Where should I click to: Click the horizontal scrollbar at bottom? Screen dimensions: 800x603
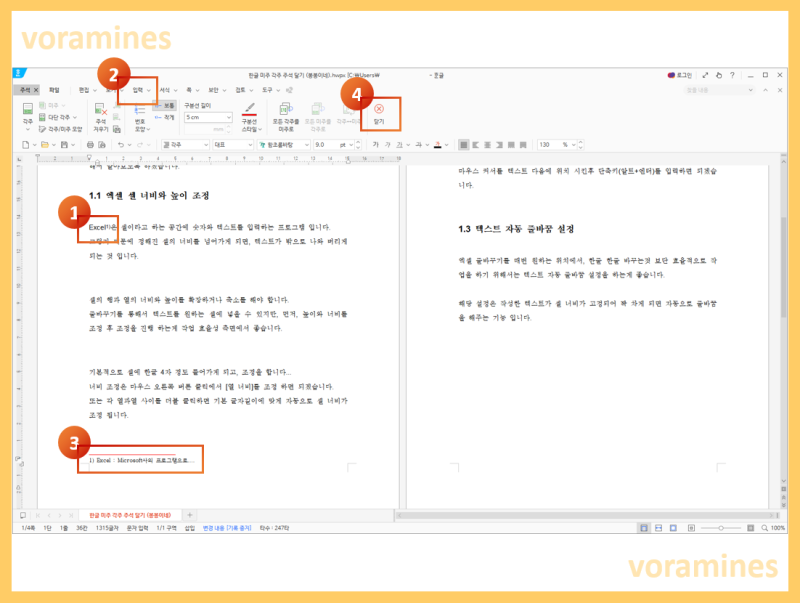[587, 515]
